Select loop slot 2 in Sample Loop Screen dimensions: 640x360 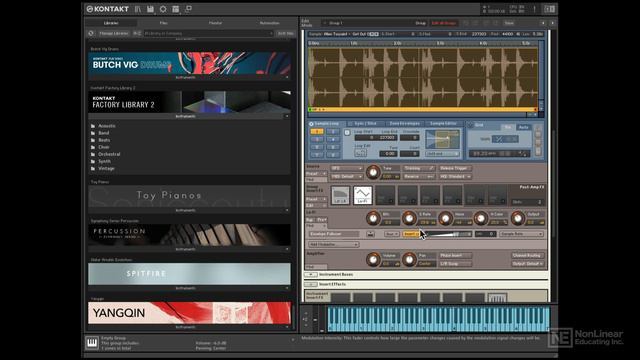tap(333, 132)
